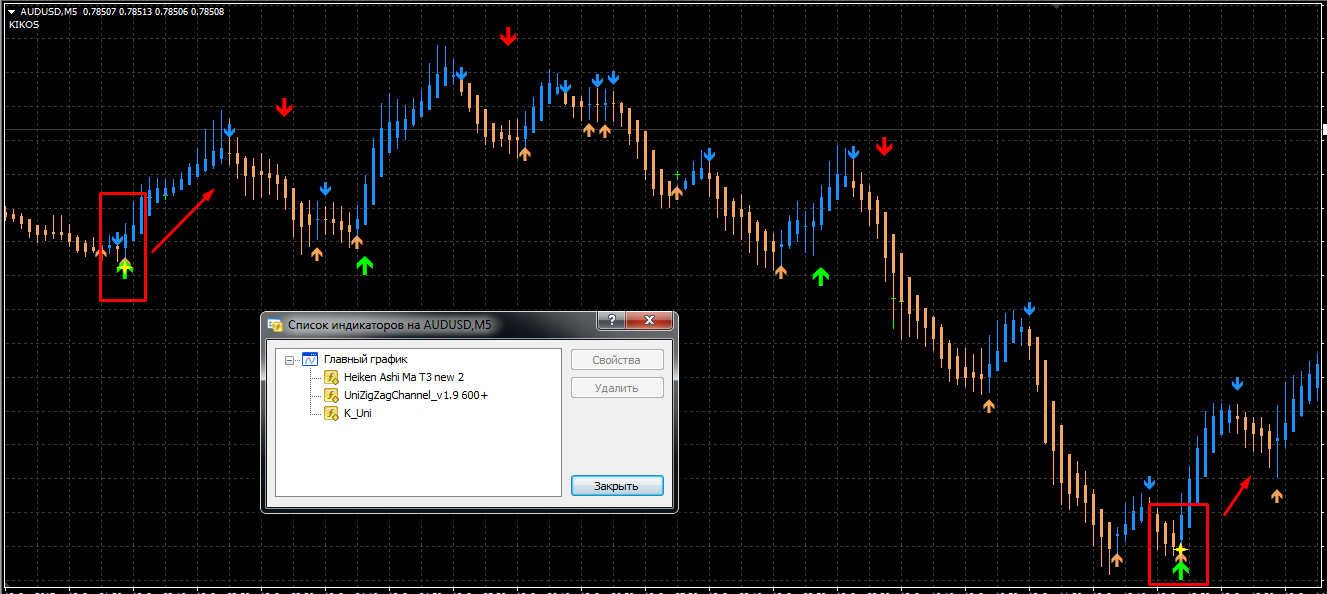Click the Главный график chart icon
Viewport: 1327px width, 594px height.
tap(310, 360)
